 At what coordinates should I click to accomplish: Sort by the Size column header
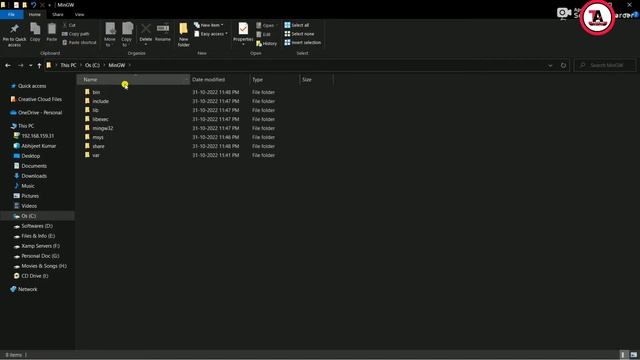[x=316, y=80]
